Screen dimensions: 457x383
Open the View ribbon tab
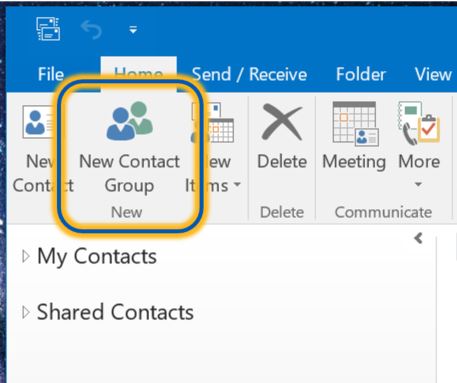click(x=433, y=74)
